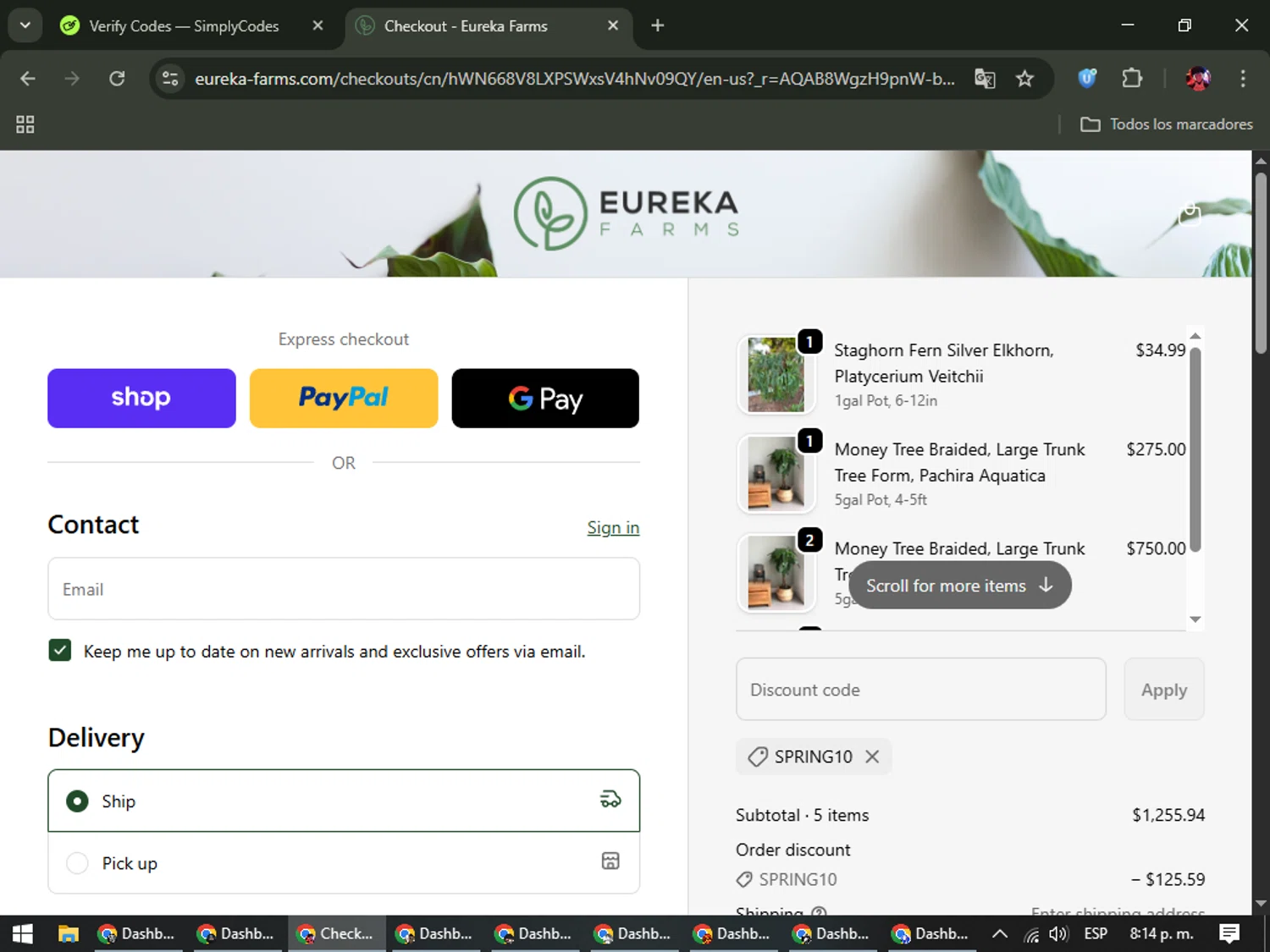Click Scroll for more items button
This screenshot has width=1270, height=952.
pyautogui.click(x=959, y=585)
